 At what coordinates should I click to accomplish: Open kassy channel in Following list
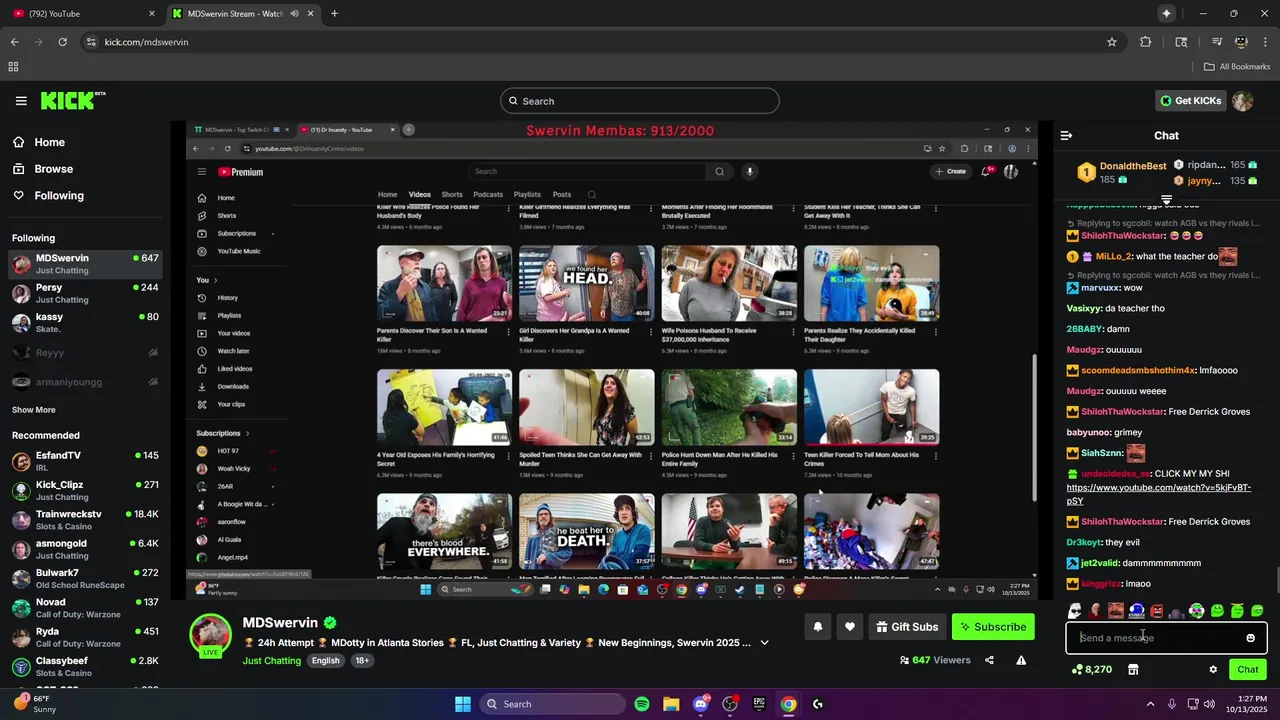(x=85, y=322)
